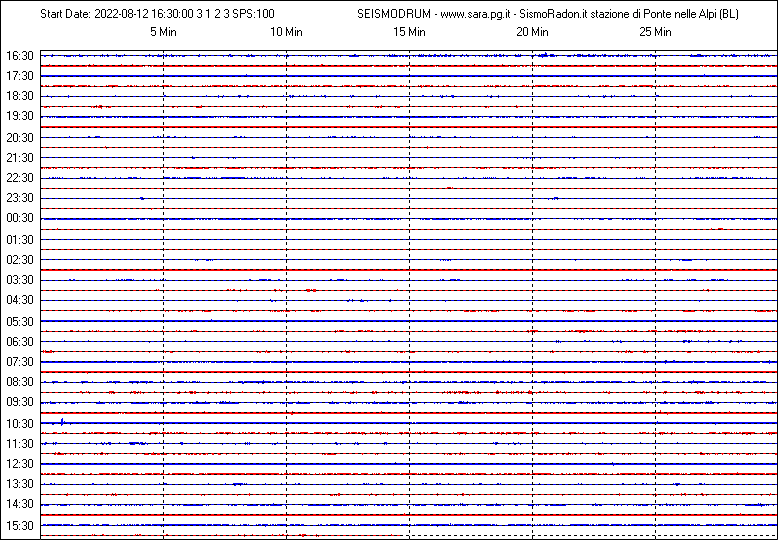
Task: Click the 14:30 time label
Action: coord(20,504)
